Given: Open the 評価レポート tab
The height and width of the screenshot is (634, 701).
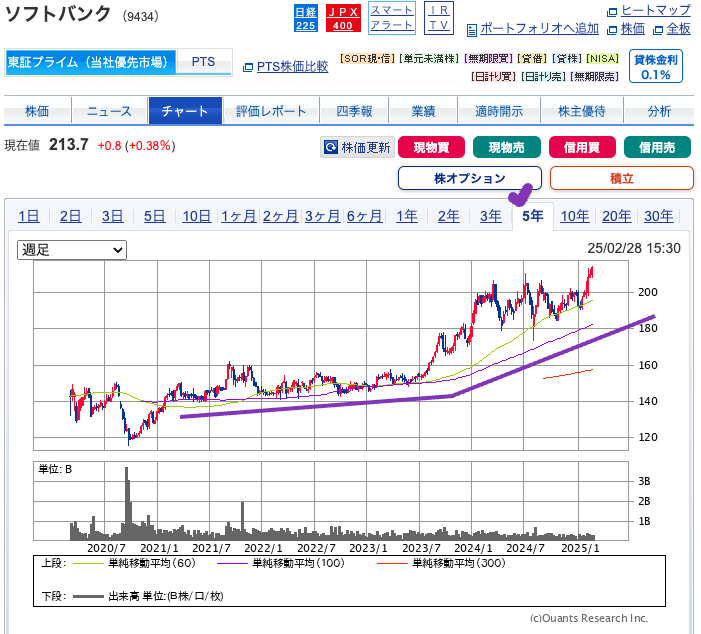Looking at the screenshot, I should tap(271, 110).
